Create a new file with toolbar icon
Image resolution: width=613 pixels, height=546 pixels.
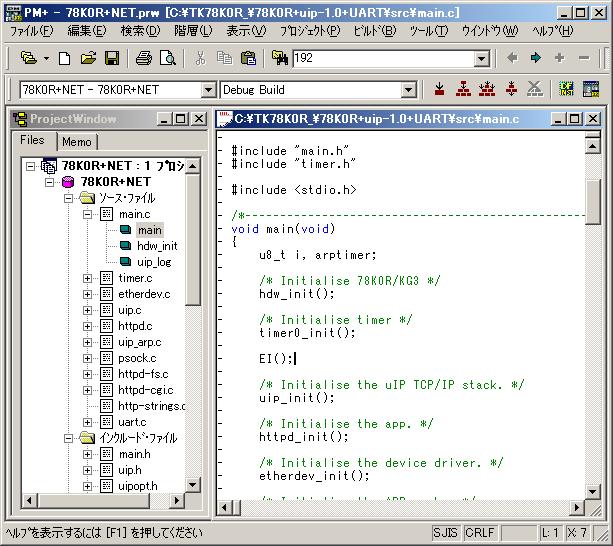point(65,58)
